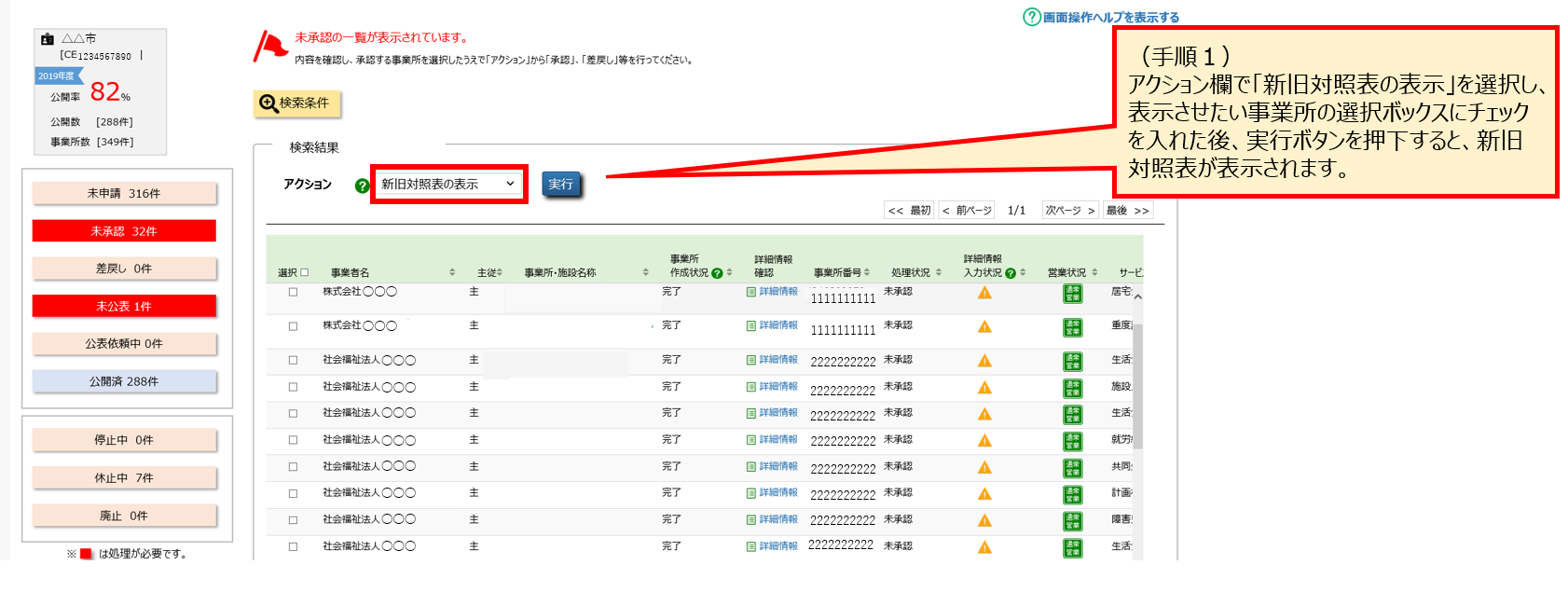Viewport: 1568px width, 606px height.
Task: Sort by 事業所作成状況 column arrows
Action: click(729, 272)
